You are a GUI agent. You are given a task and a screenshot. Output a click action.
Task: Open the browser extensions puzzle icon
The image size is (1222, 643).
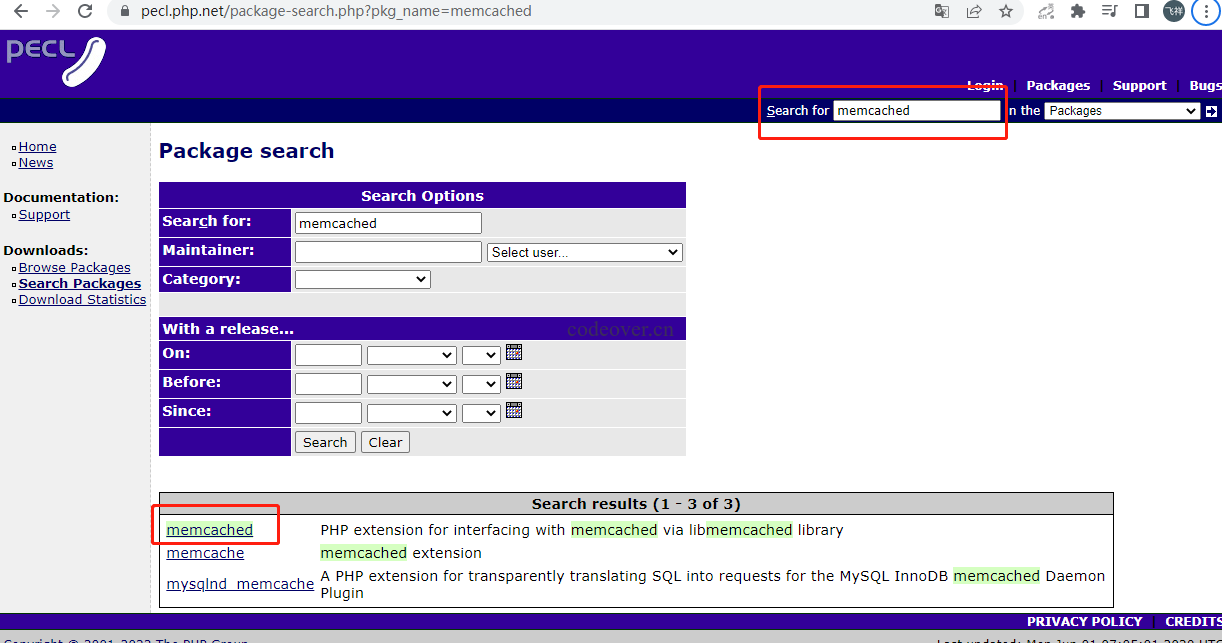coord(1077,12)
